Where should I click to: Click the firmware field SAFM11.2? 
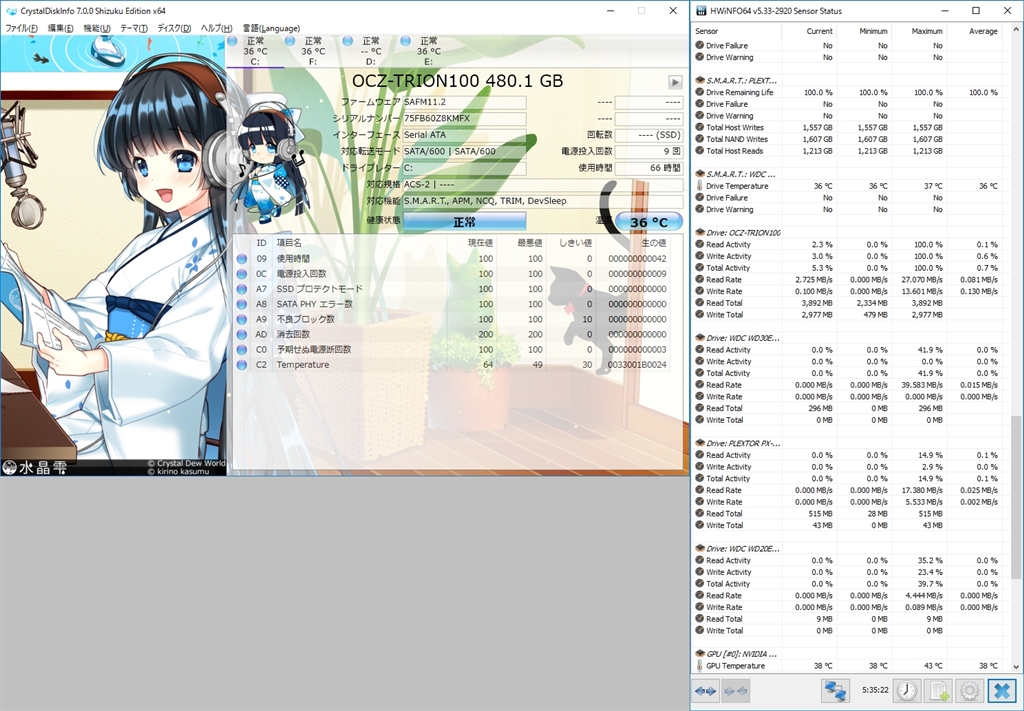pos(464,102)
